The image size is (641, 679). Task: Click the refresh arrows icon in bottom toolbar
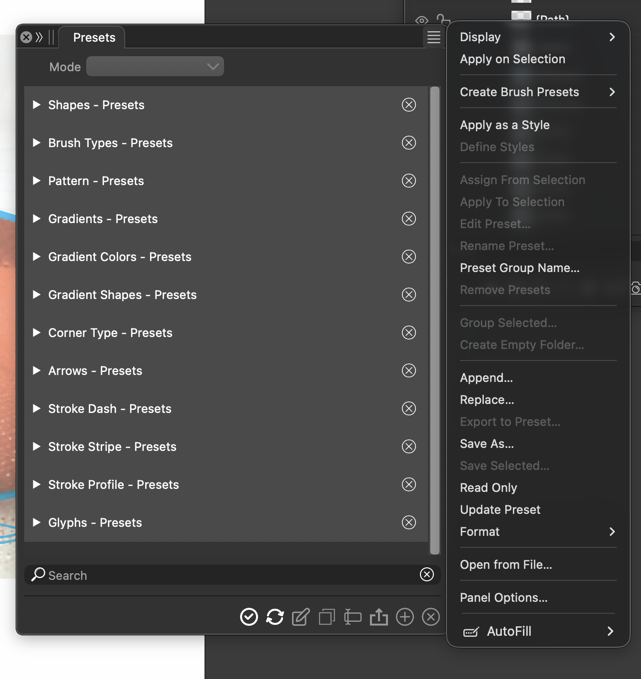tap(275, 617)
